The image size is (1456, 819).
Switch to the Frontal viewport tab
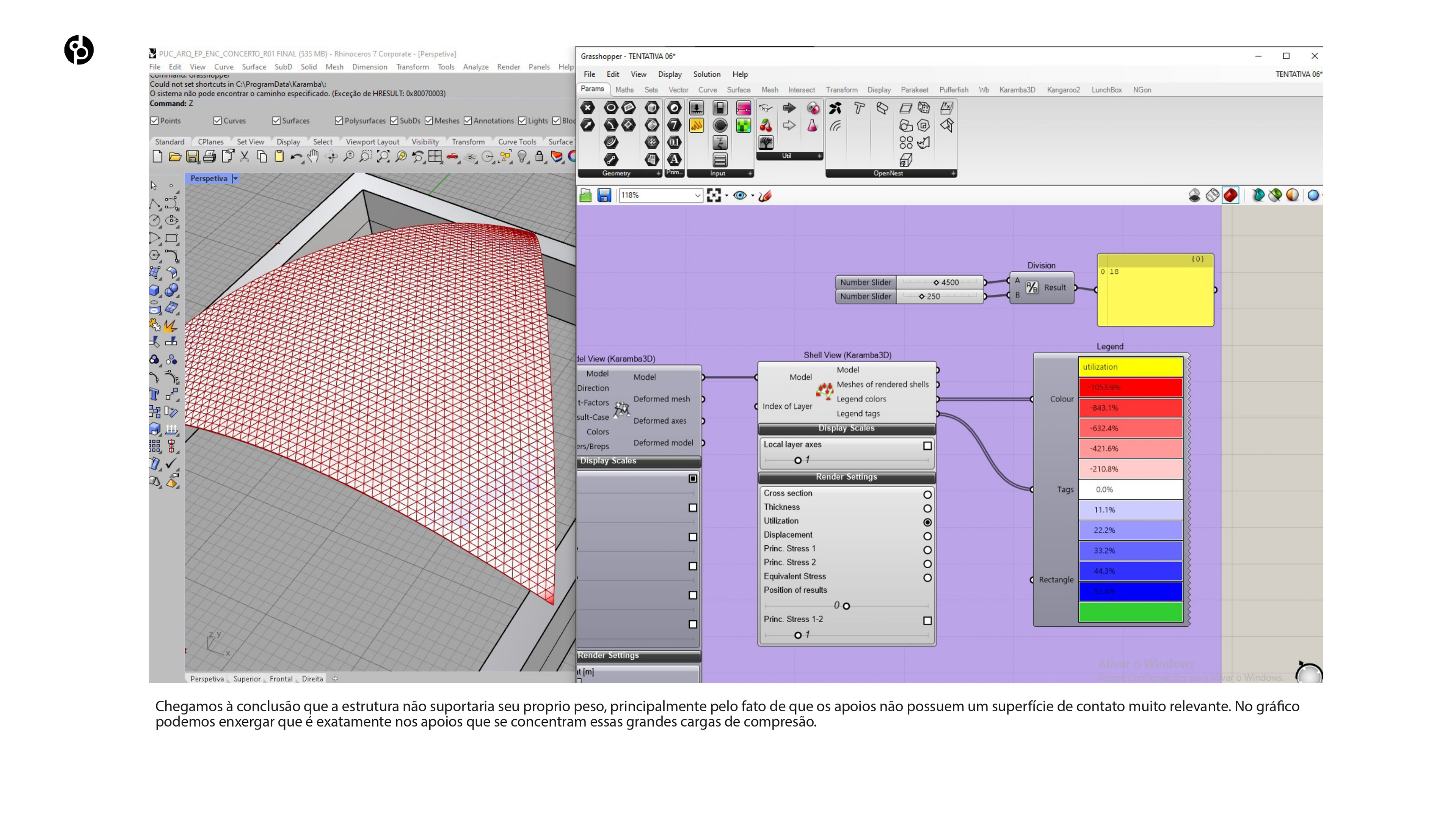281,679
